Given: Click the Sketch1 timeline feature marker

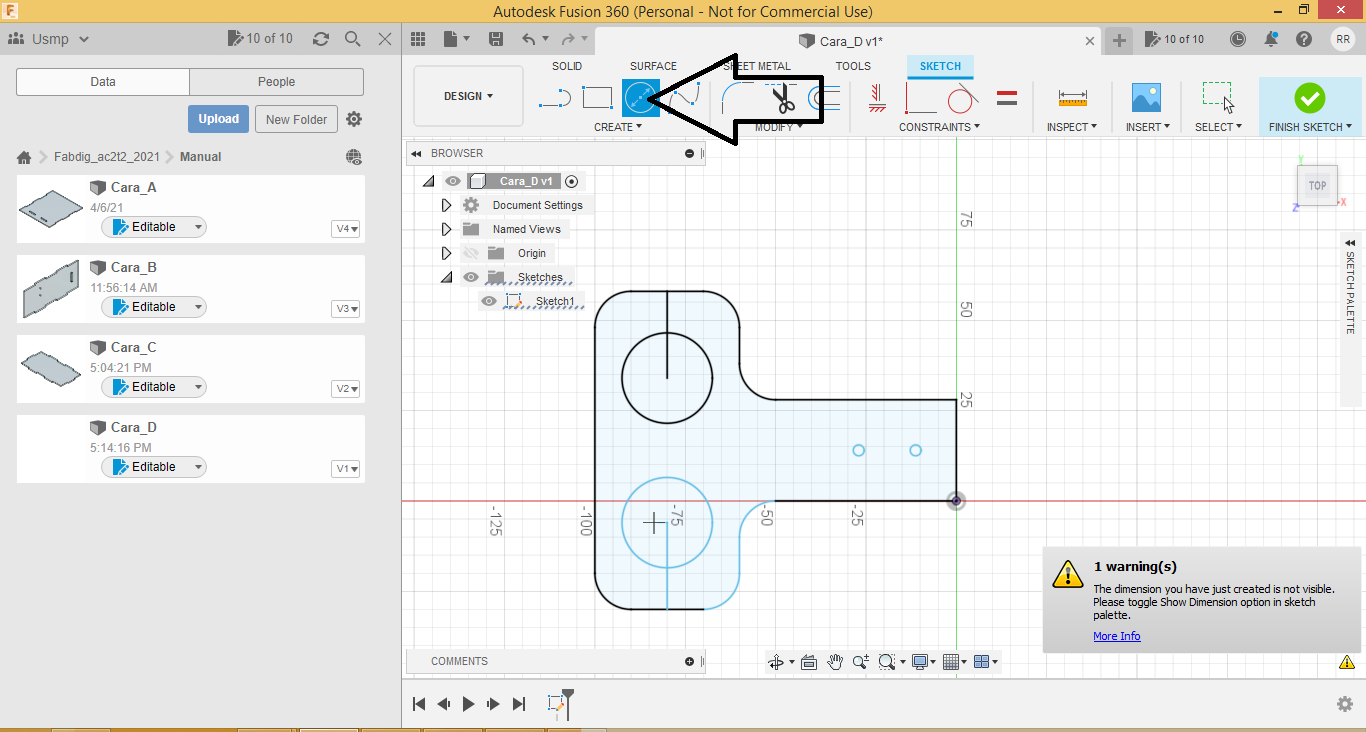Looking at the screenshot, I should click(557, 704).
